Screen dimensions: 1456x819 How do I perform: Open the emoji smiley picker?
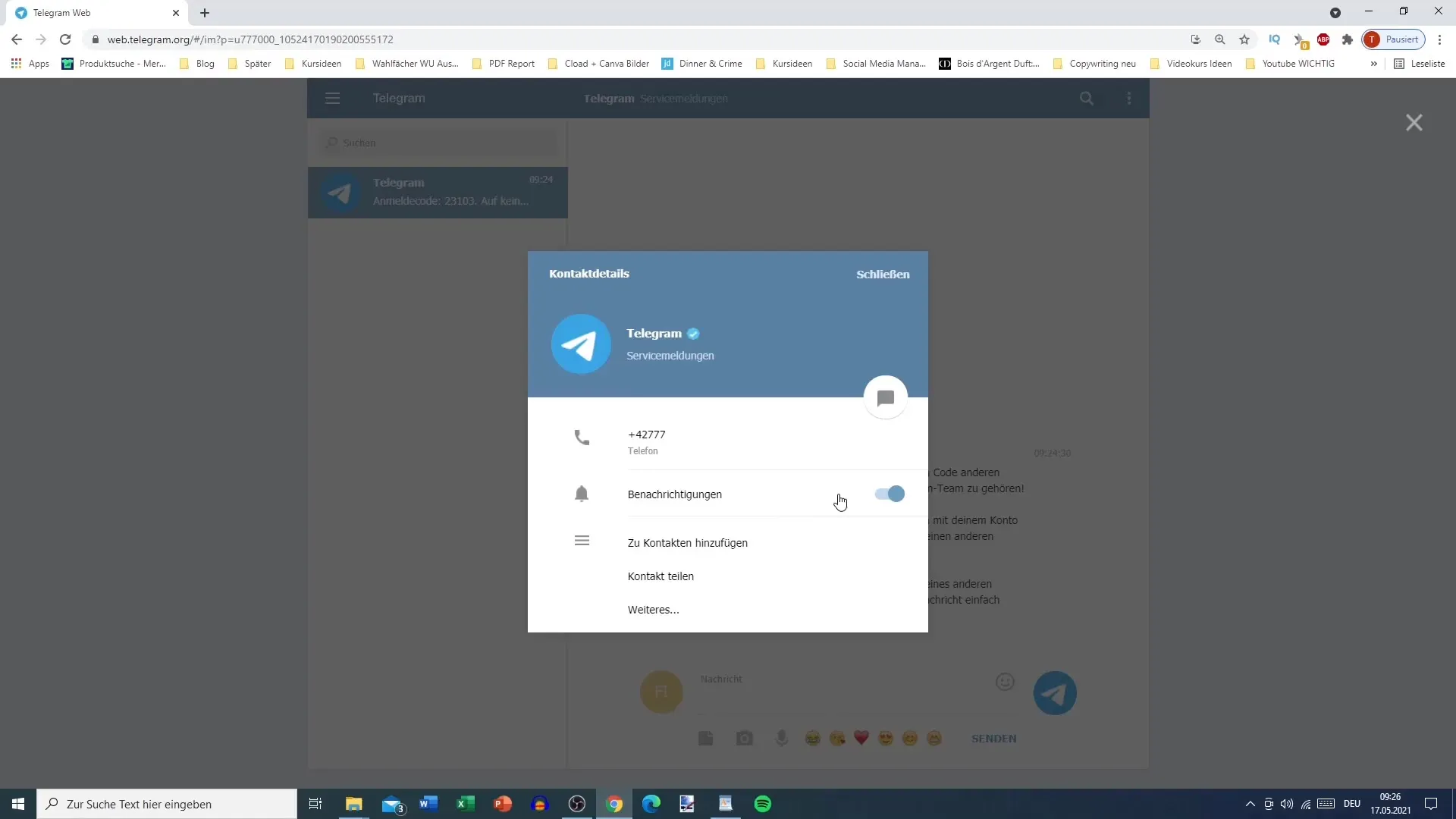click(x=1005, y=682)
